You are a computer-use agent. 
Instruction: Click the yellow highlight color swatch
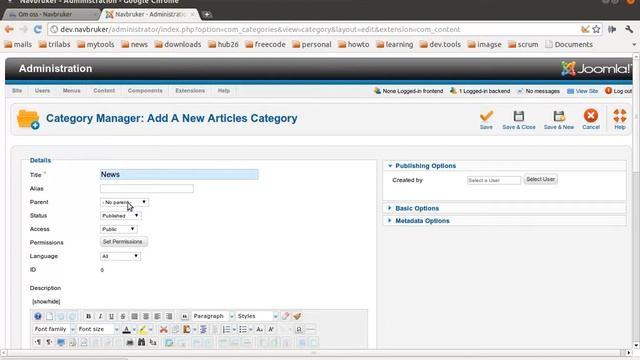coord(143,329)
